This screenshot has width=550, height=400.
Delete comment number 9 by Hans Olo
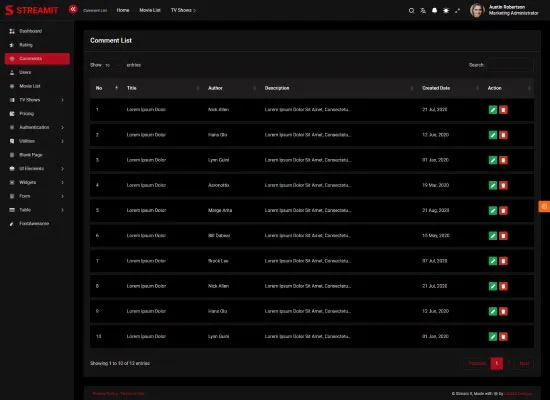503,312
